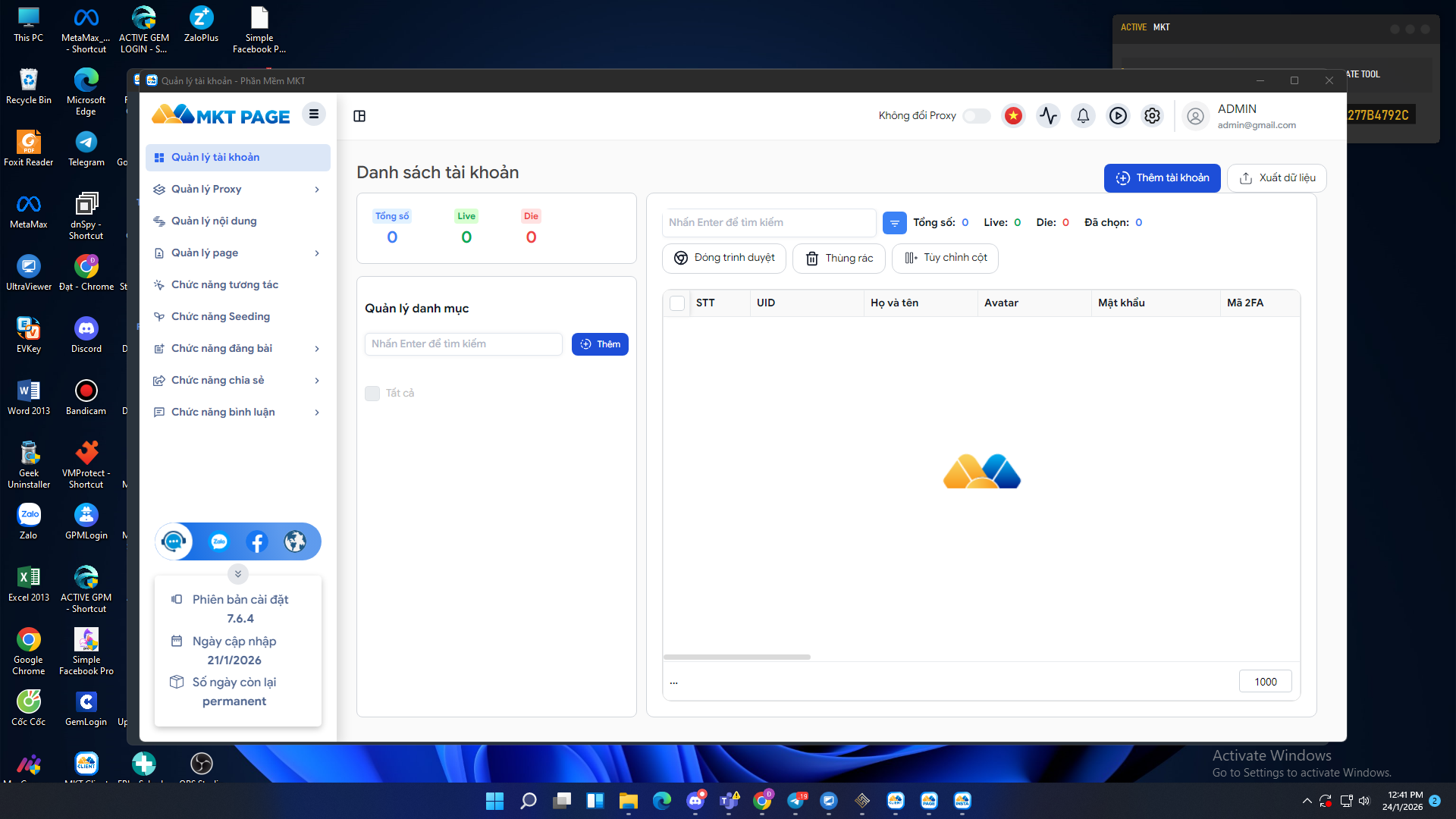
Task: Tick the Tất cả category checkbox
Action: (x=372, y=394)
